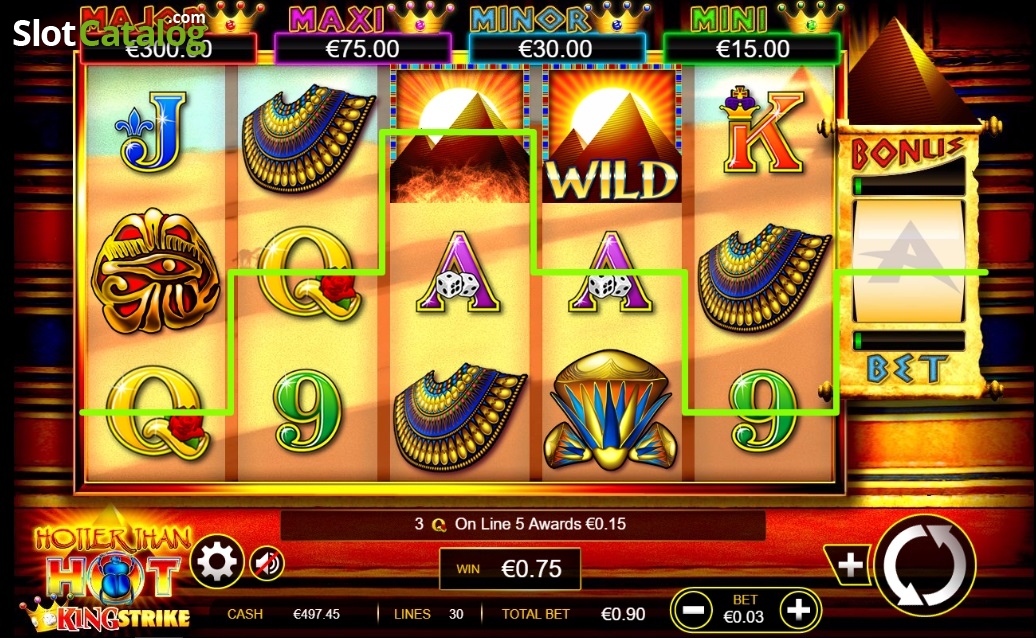Click the blue J card symbol

coord(151,131)
